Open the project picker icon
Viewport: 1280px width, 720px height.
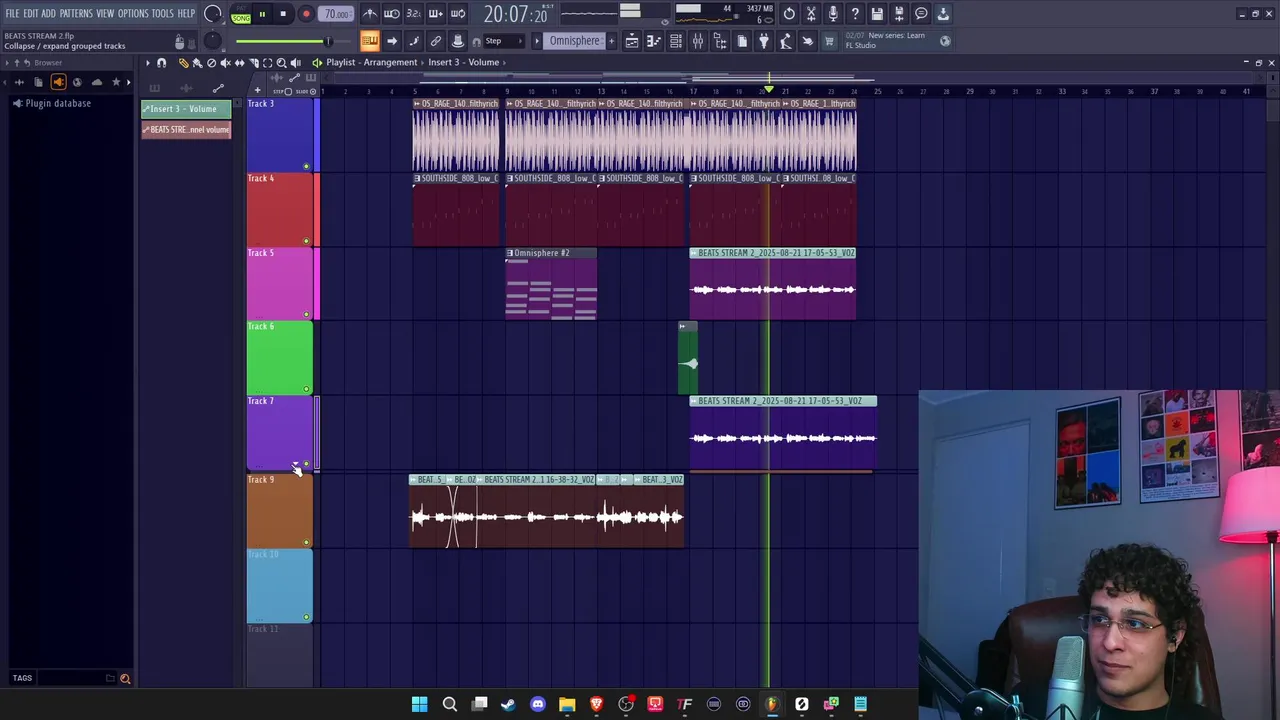click(x=741, y=41)
